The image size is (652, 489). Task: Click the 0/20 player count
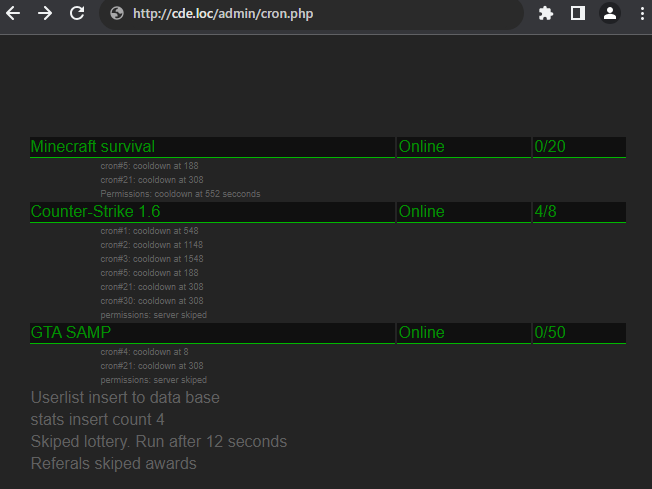pos(550,147)
